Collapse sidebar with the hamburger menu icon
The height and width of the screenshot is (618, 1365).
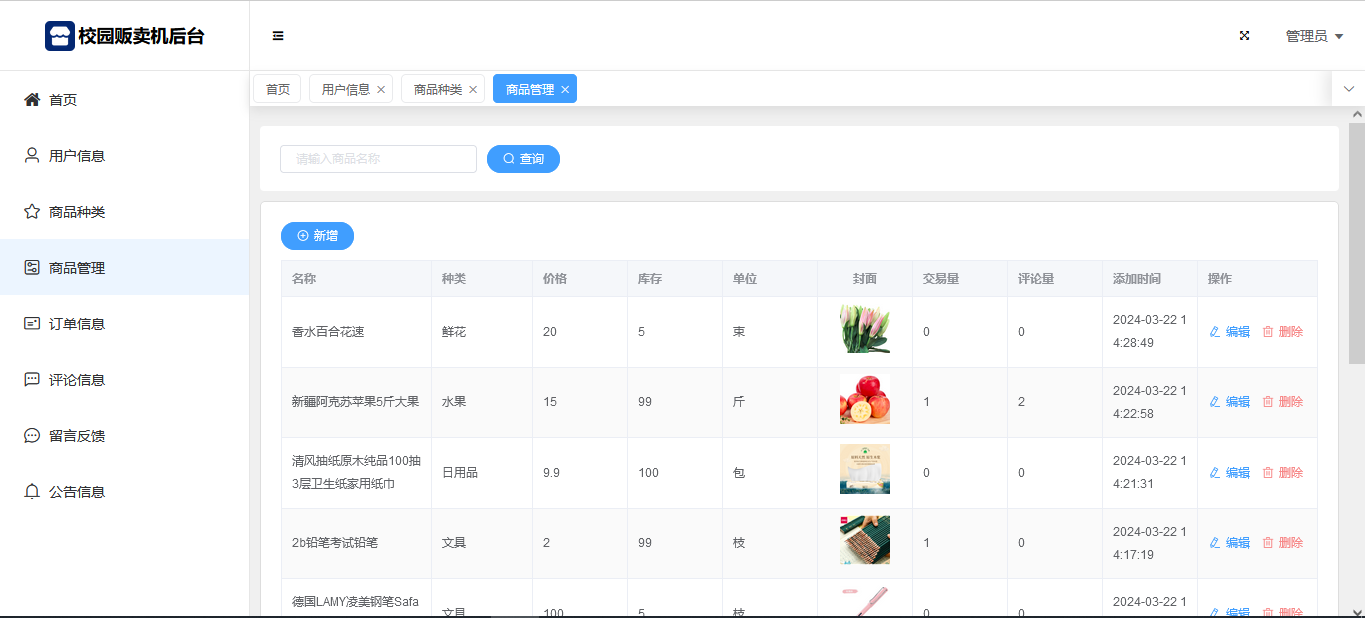pos(278,36)
